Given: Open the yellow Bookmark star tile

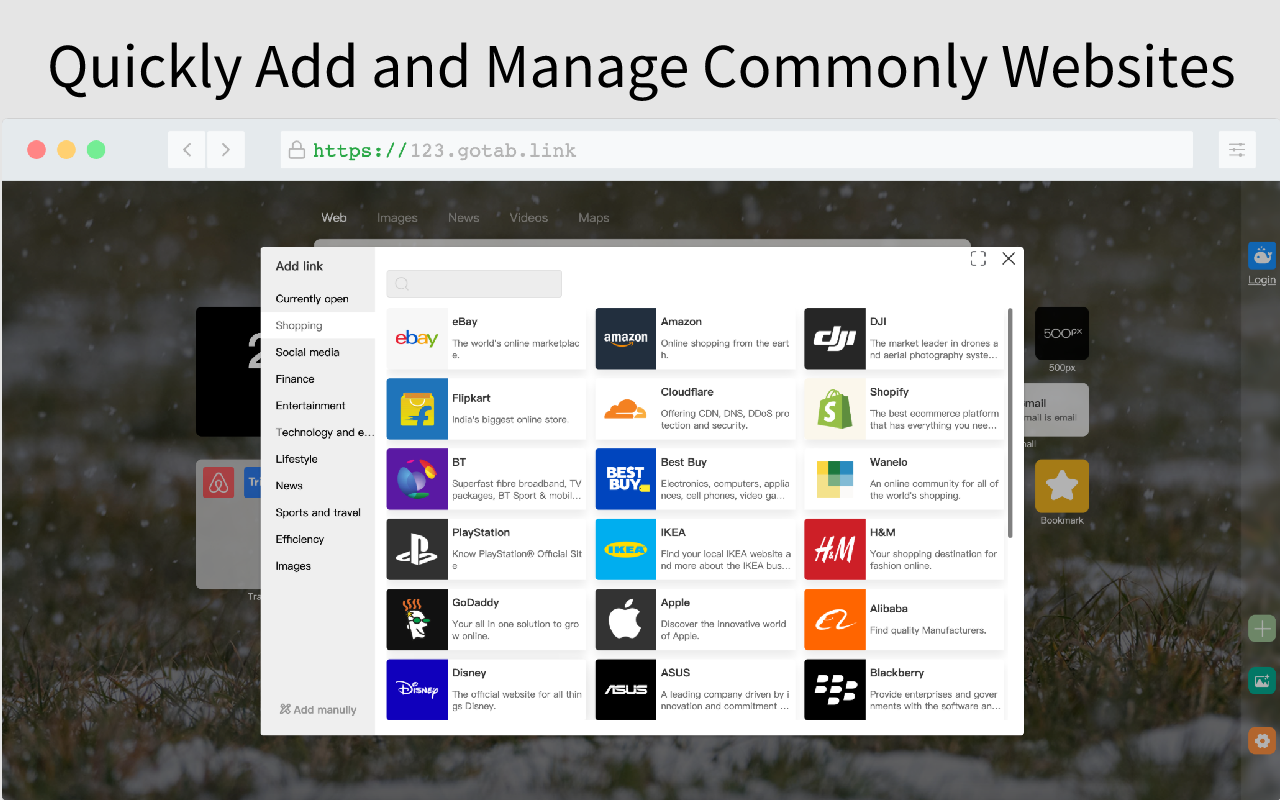Looking at the screenshot, I should point(1062,486).
